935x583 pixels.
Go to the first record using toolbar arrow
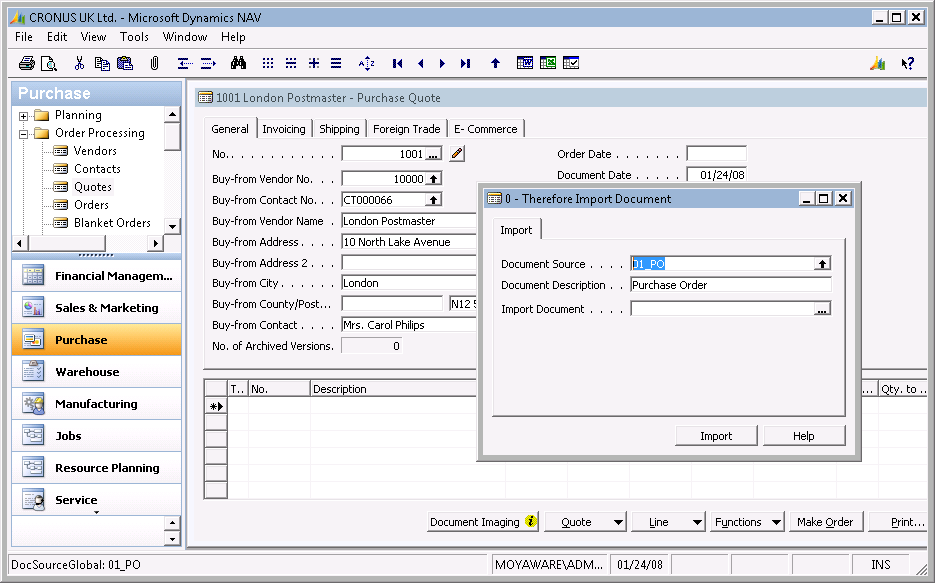pyautogui.click(x=398, y=63)
